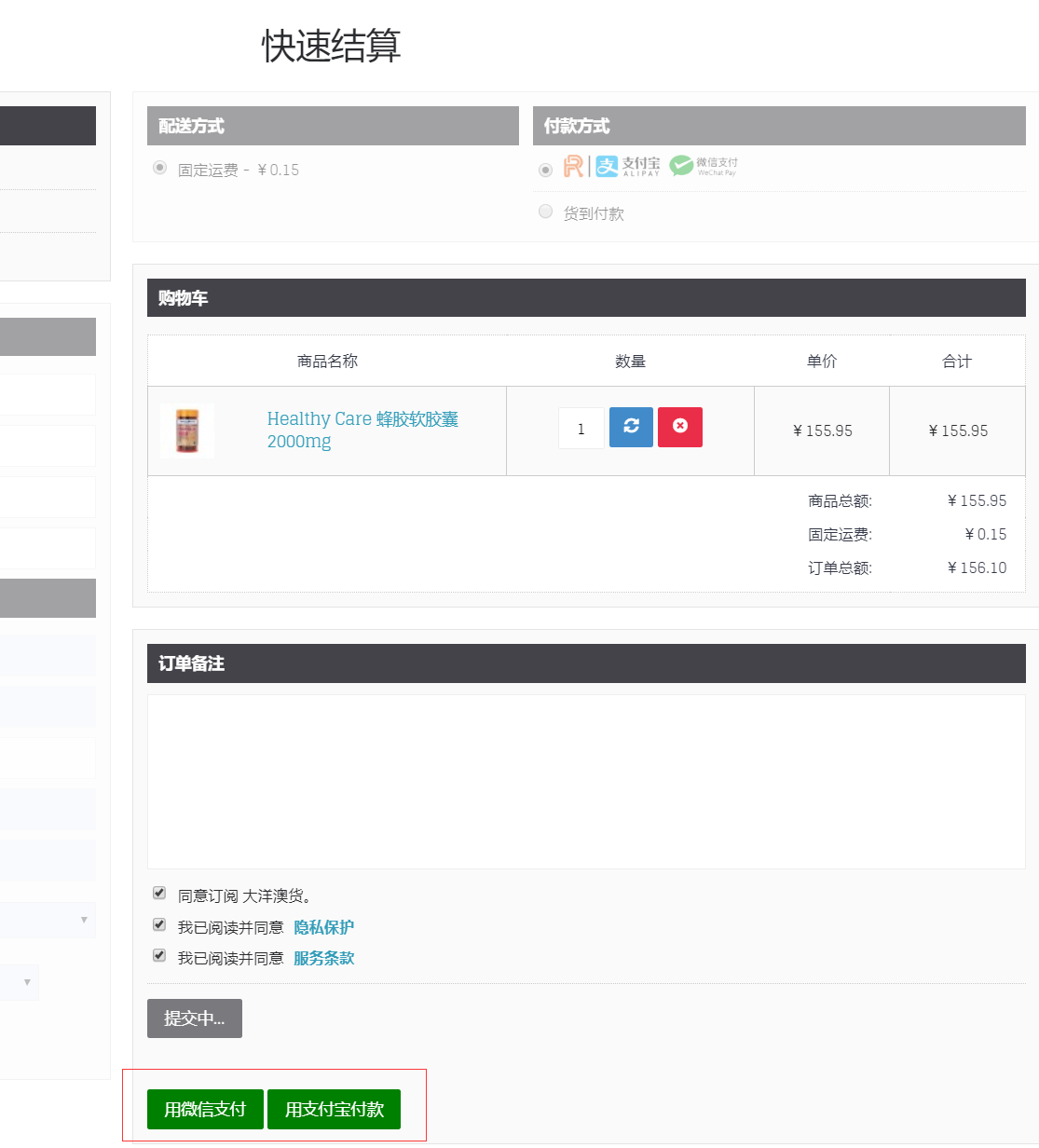Open the 服务条款 terms link
Screen dimensions: 1039x1148
323,958
